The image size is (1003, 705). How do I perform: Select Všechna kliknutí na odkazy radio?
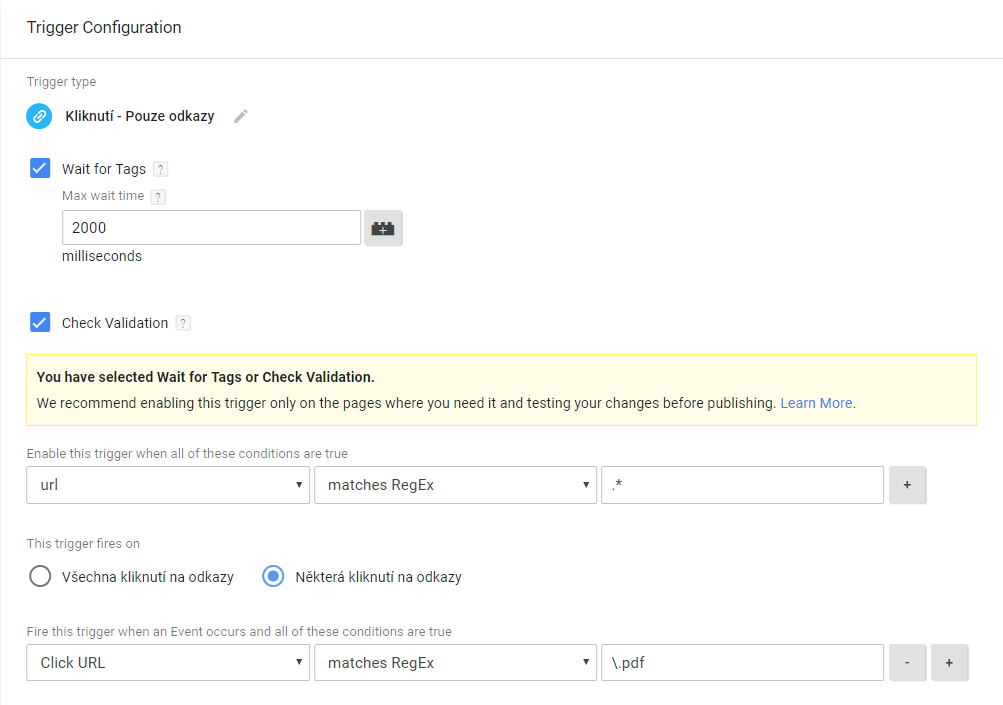40,576
